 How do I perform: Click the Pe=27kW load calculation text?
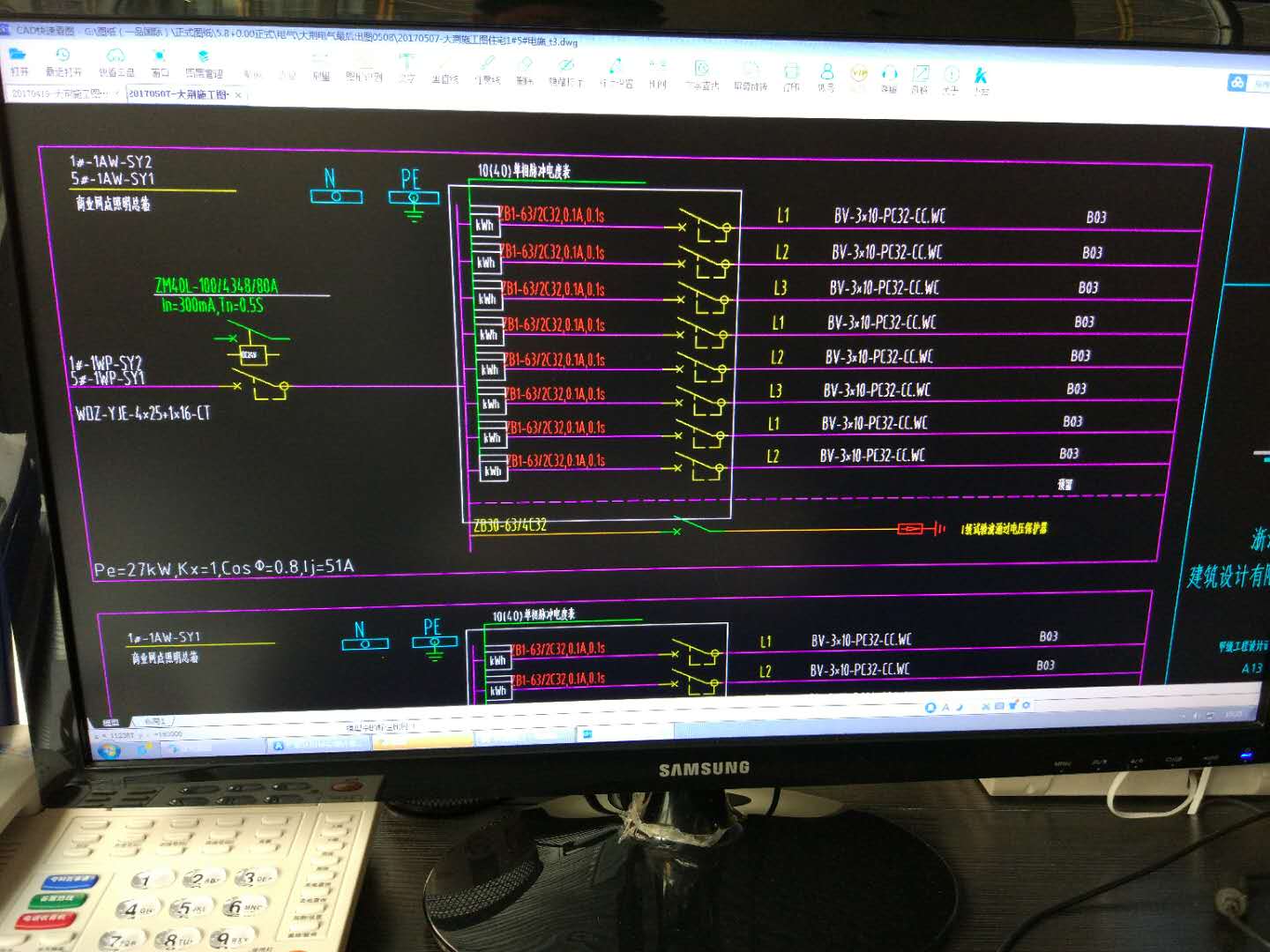[x=224, y=568]
